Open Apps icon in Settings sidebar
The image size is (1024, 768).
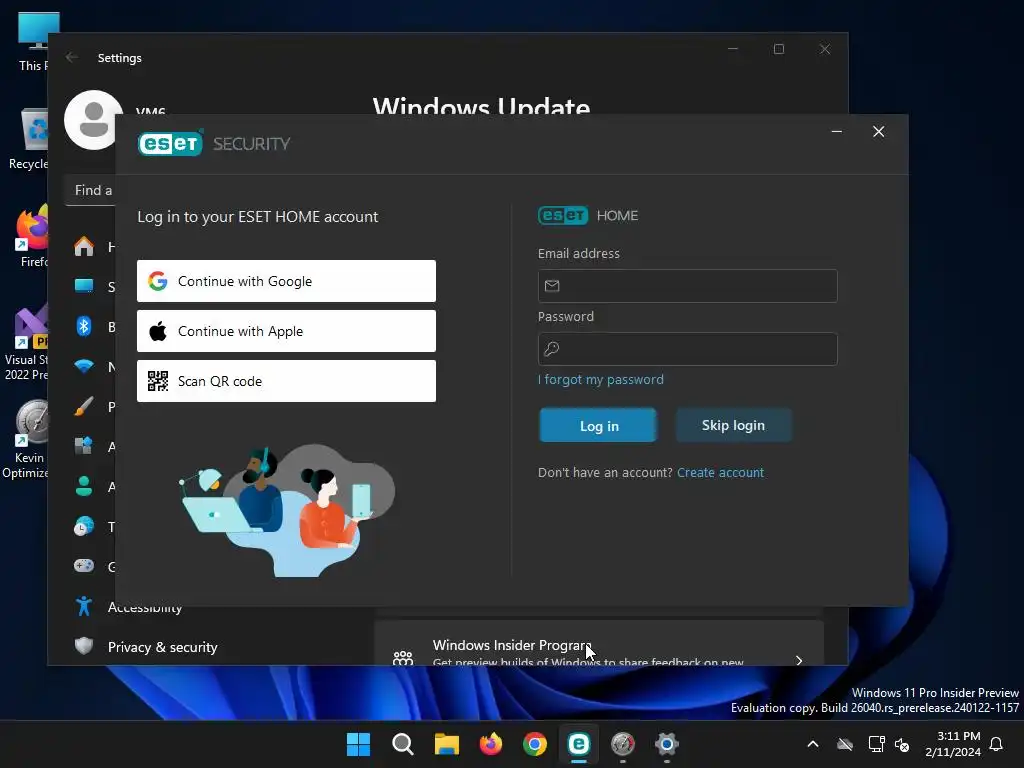coord(84,446)
